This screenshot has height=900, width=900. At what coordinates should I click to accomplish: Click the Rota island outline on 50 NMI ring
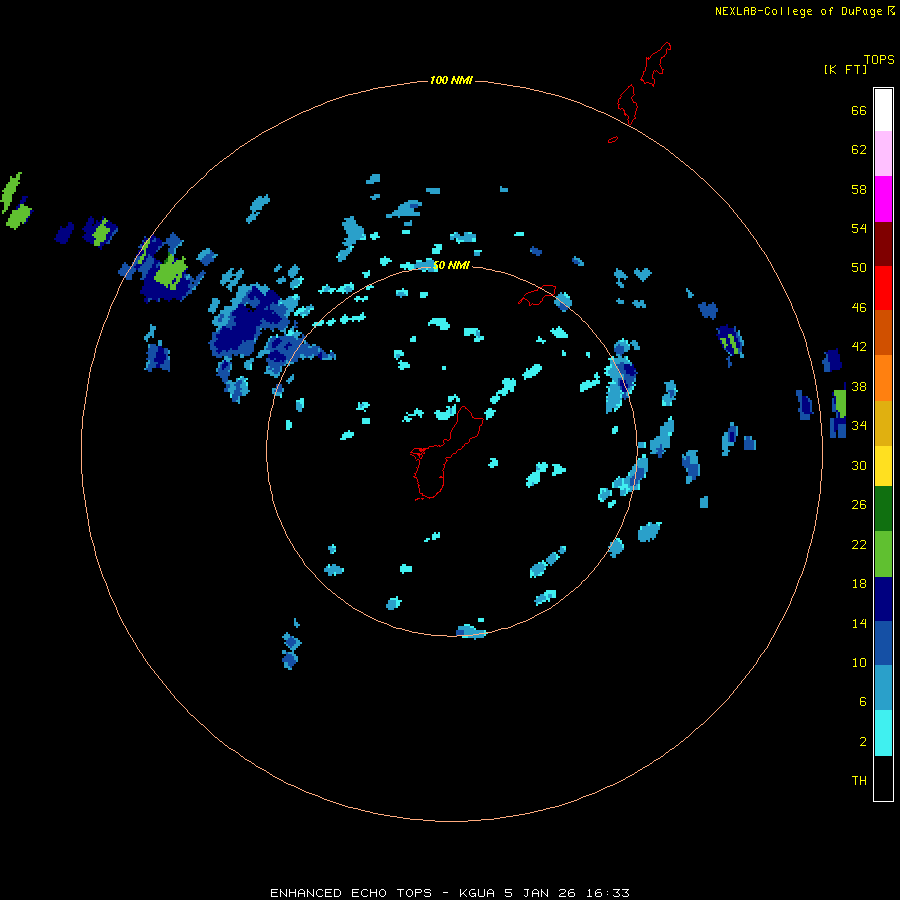point(538,295)
